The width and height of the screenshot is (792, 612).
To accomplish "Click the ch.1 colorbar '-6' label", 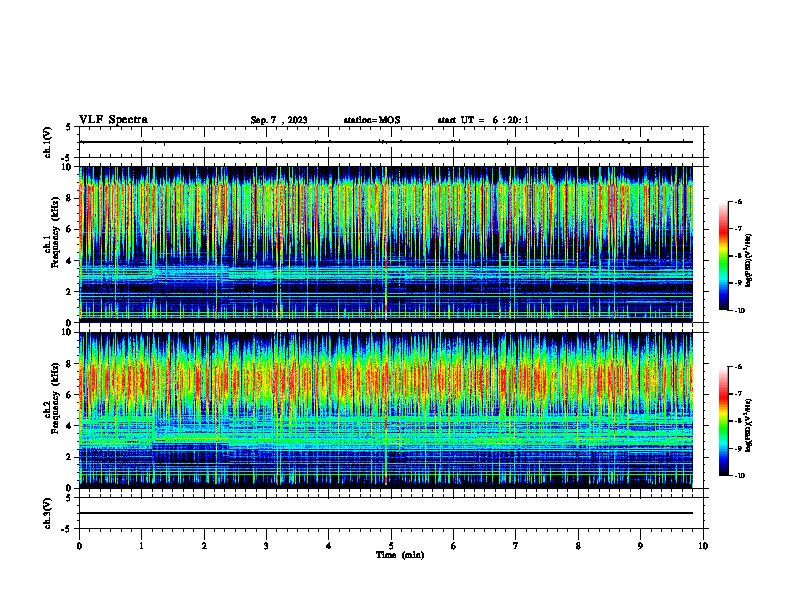I will (738, 201).
